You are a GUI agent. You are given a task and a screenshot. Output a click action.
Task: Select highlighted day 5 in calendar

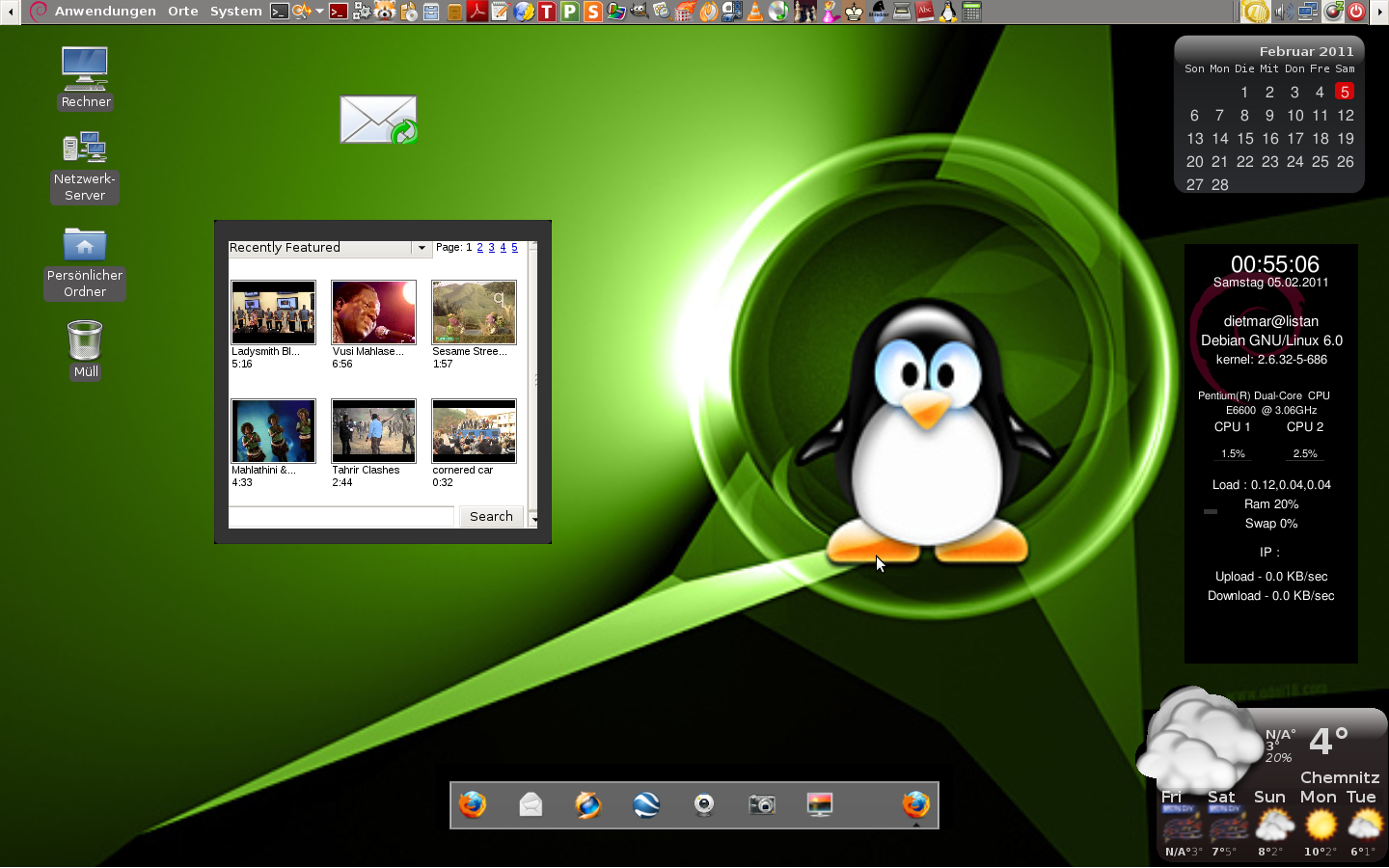point(1345,92)
